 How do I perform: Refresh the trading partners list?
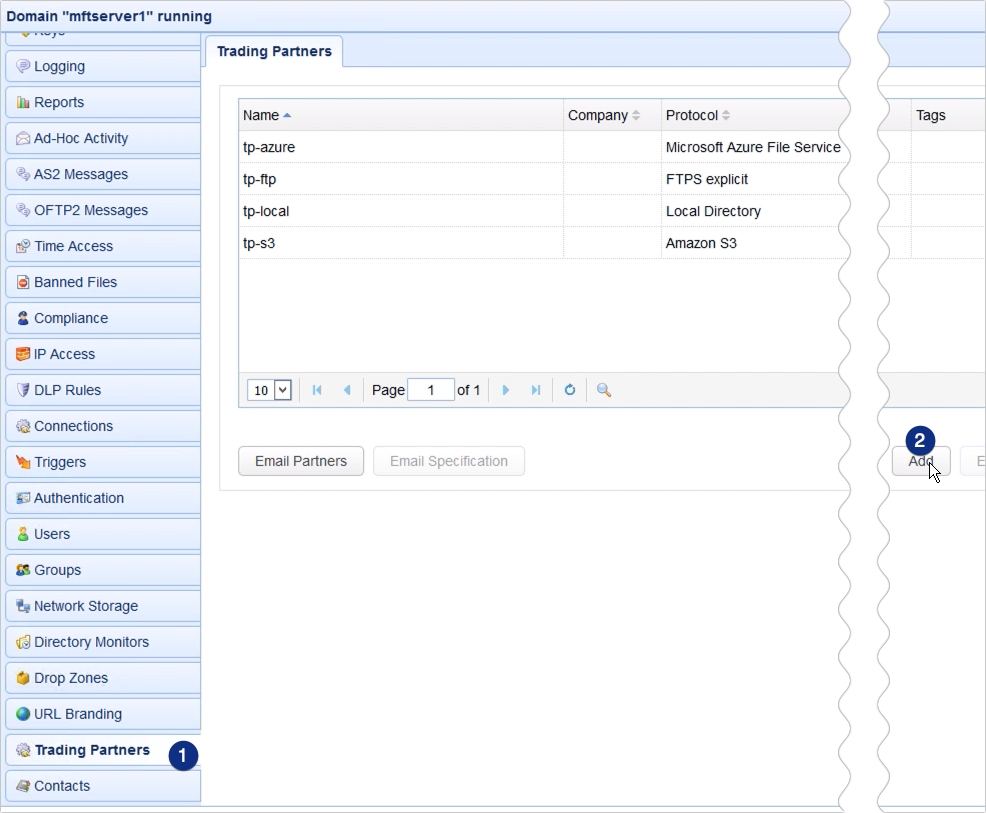[569, 389]
